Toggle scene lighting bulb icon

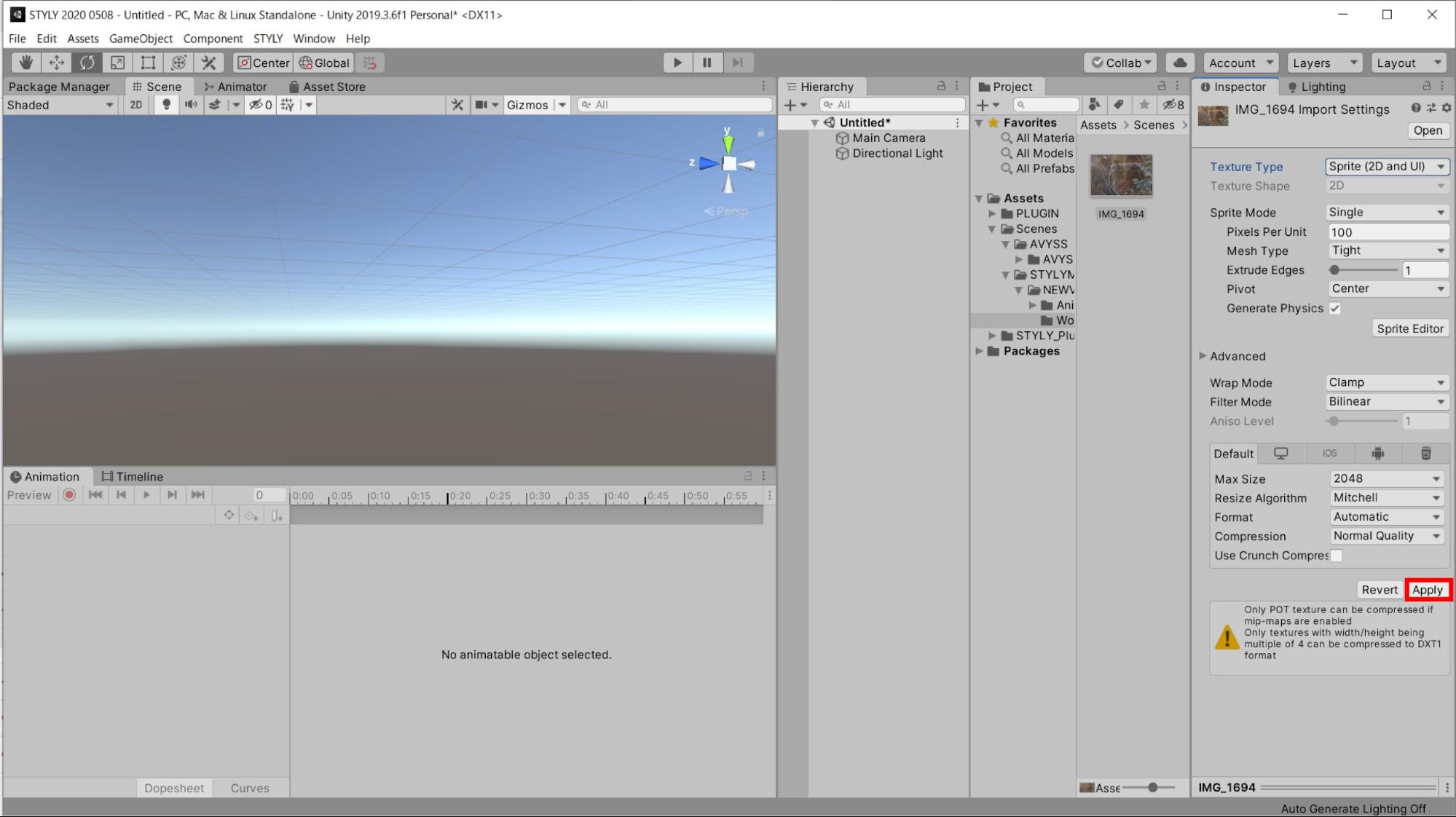click(x=166, y=105)
